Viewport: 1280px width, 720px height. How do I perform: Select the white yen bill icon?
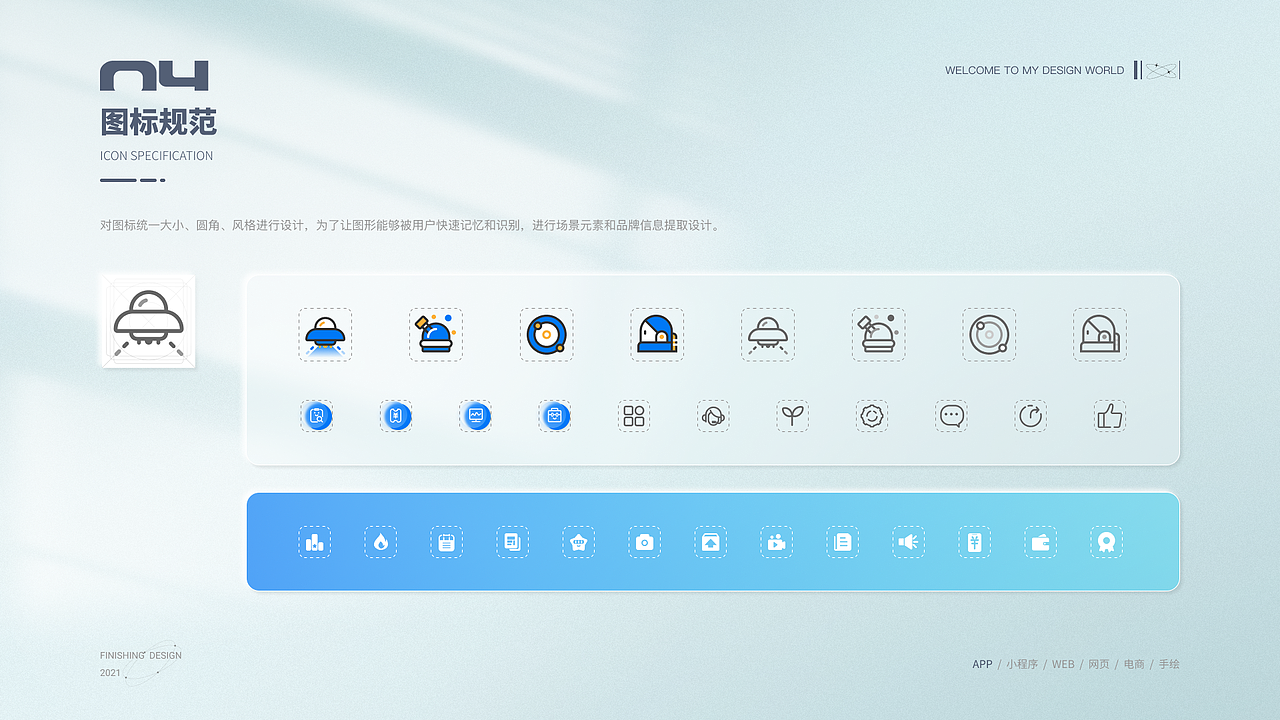tap(975, 542)
